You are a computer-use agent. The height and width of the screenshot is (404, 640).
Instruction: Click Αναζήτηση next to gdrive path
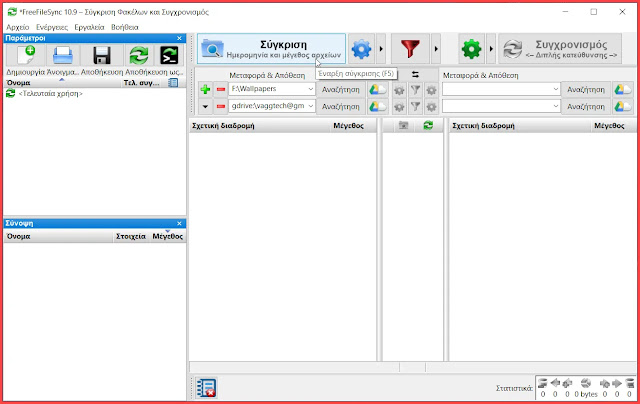(x=341, y=107)
